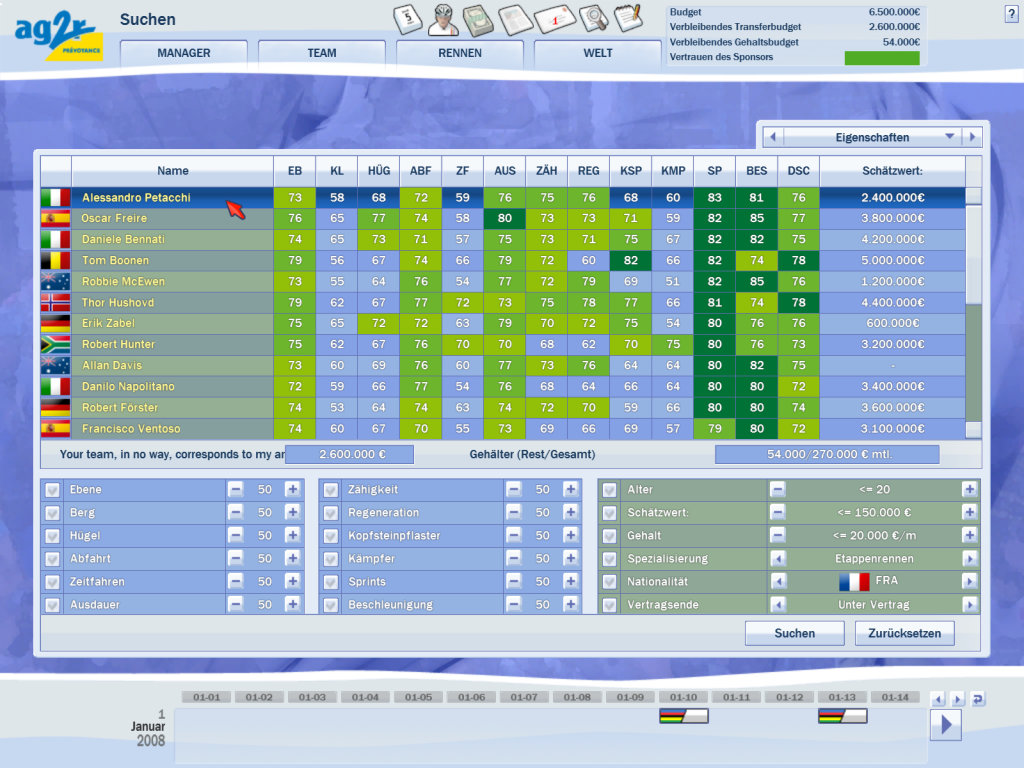
Task: Click right arrow next to FRA nationality
Action: (x=969, y=582)
